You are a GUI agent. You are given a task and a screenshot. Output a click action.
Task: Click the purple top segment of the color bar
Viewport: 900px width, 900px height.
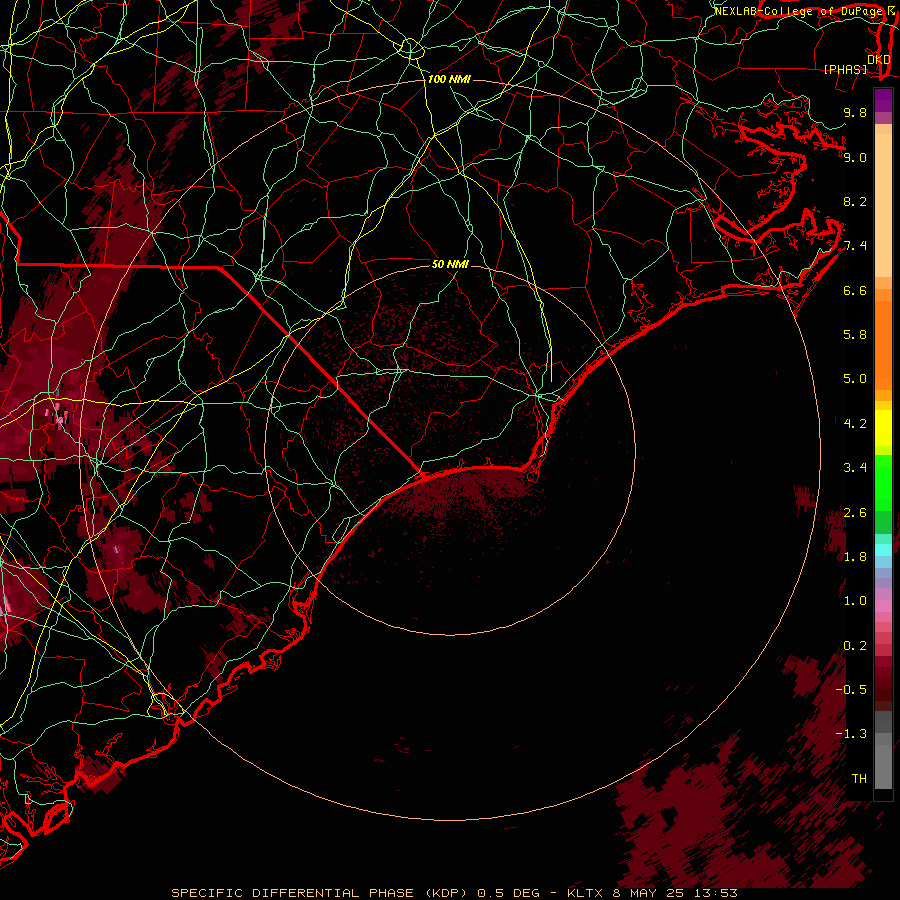point(883,101)
